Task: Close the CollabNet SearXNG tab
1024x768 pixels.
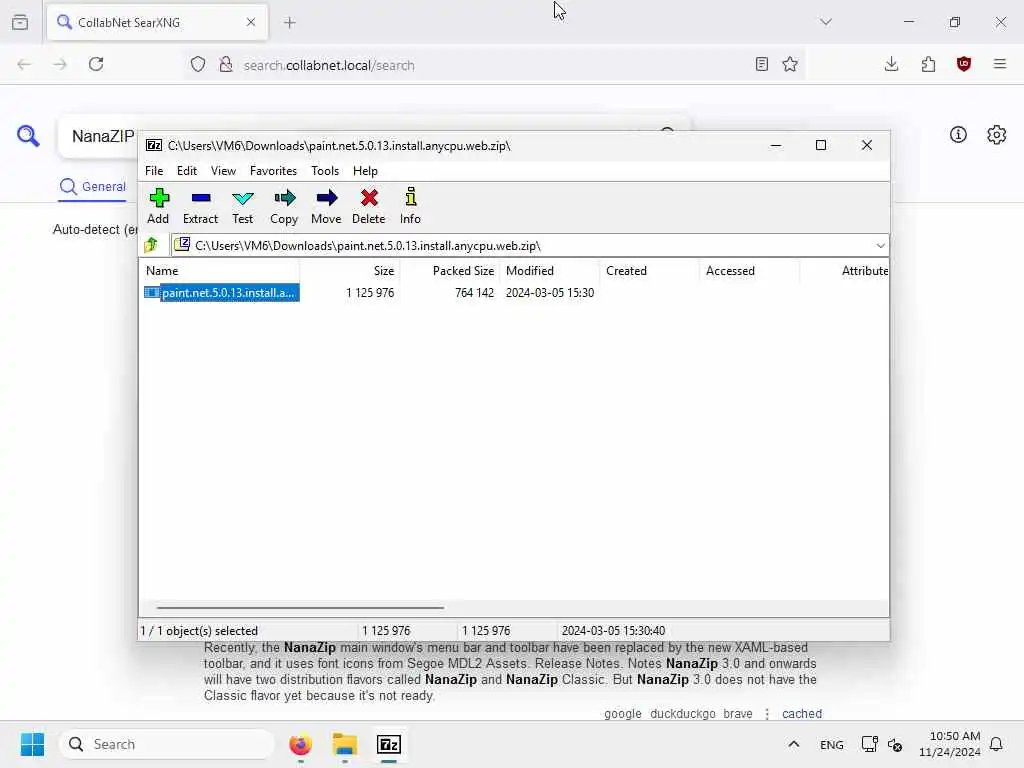Action: 251,22
